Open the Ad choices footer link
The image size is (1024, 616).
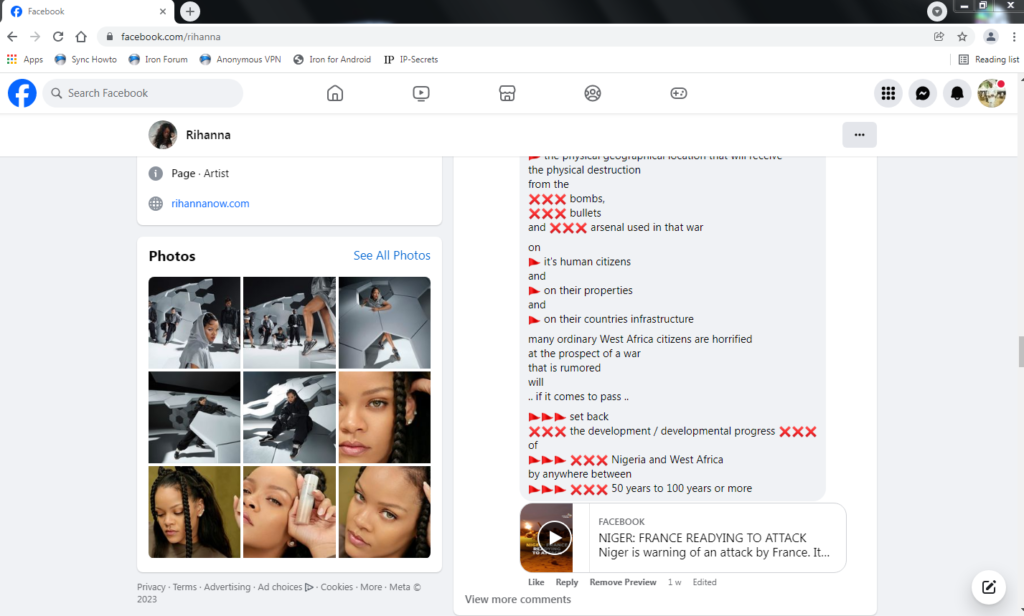pyautogui.click(x=285, y=587)
